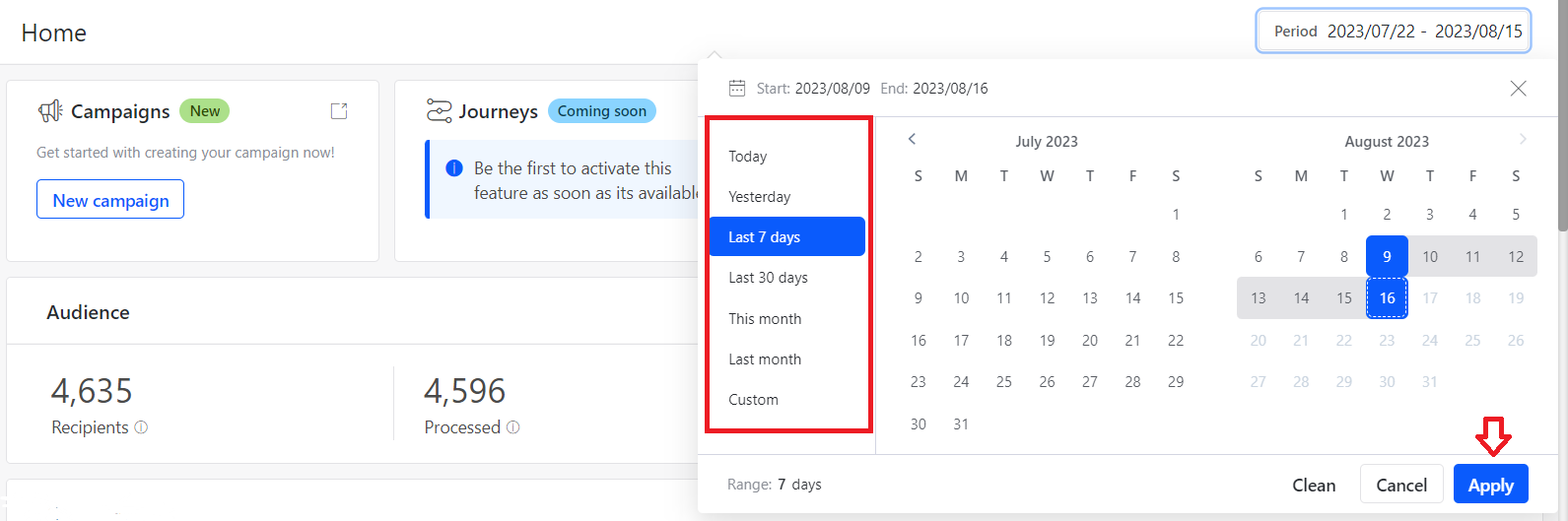The height and width of the screenshot is (521, 1568).
Task: Go to next month arrow
Action: (1523, 139)
